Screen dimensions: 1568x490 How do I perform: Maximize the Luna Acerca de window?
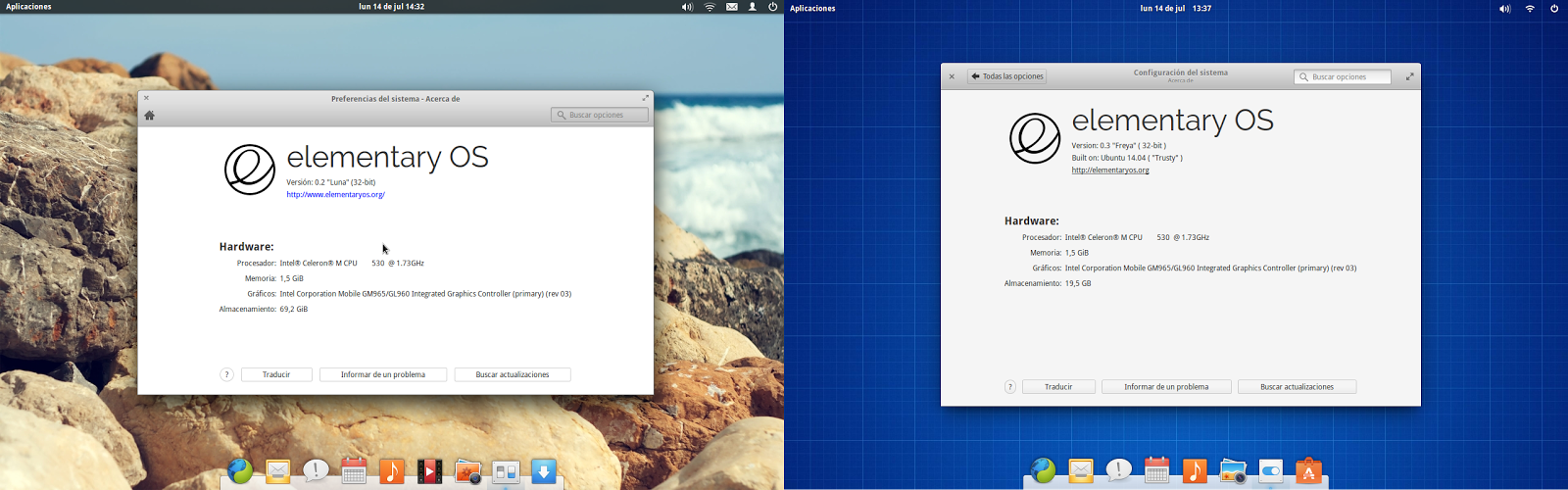point(646,98)
